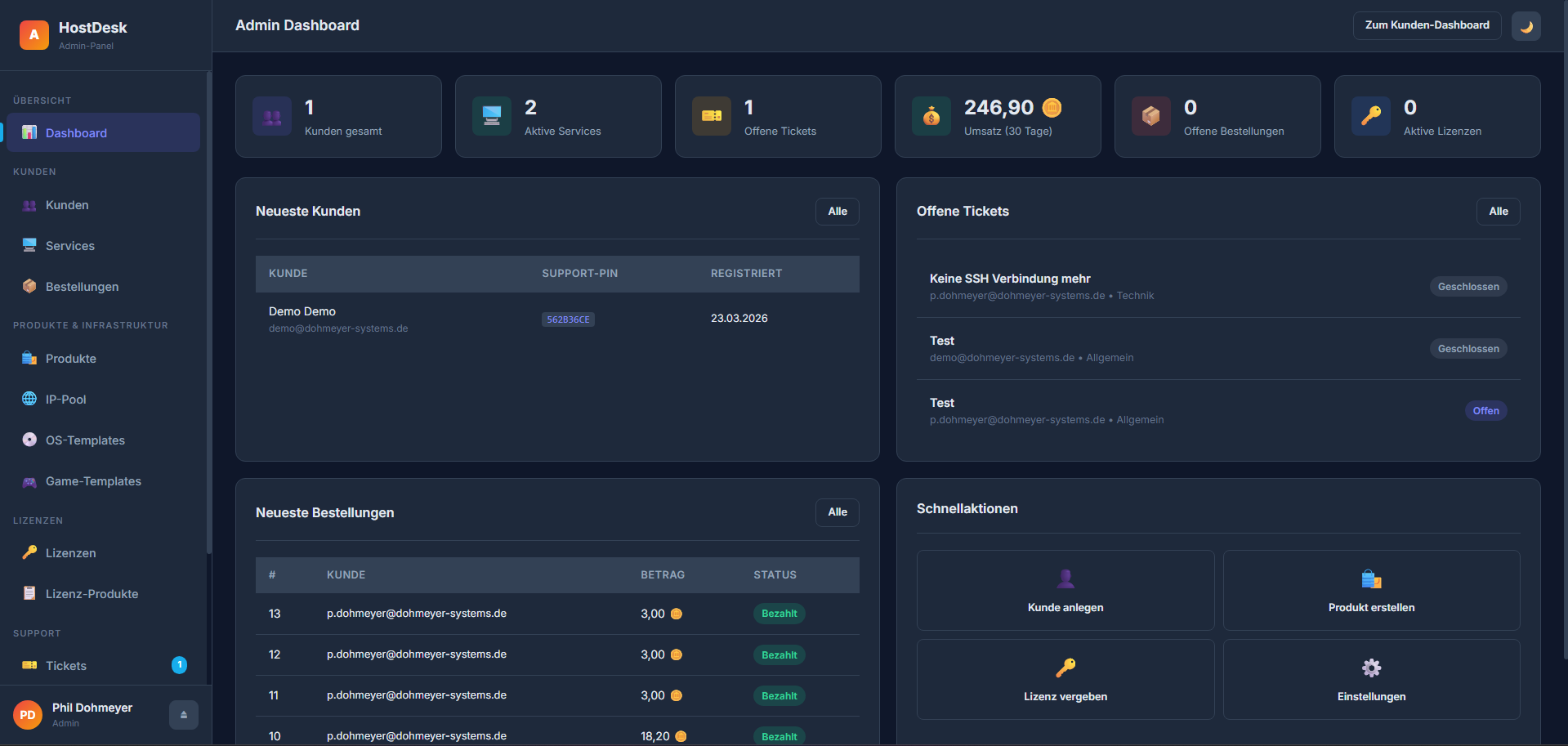Click the Kunde anlegen person icon

click(x=1065, y=578)
